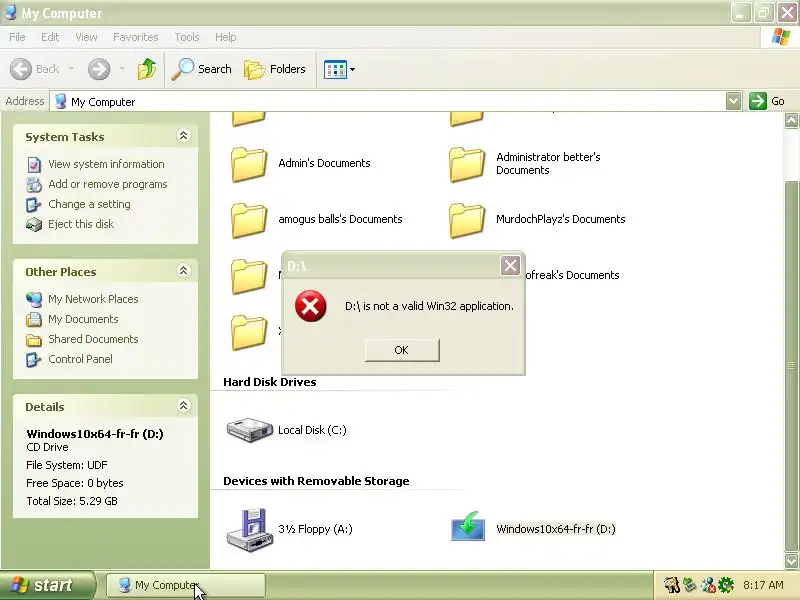Click the vertical scrollbar thumb
This screenshot has width=800, height=600.
click(x=791, y=366)
